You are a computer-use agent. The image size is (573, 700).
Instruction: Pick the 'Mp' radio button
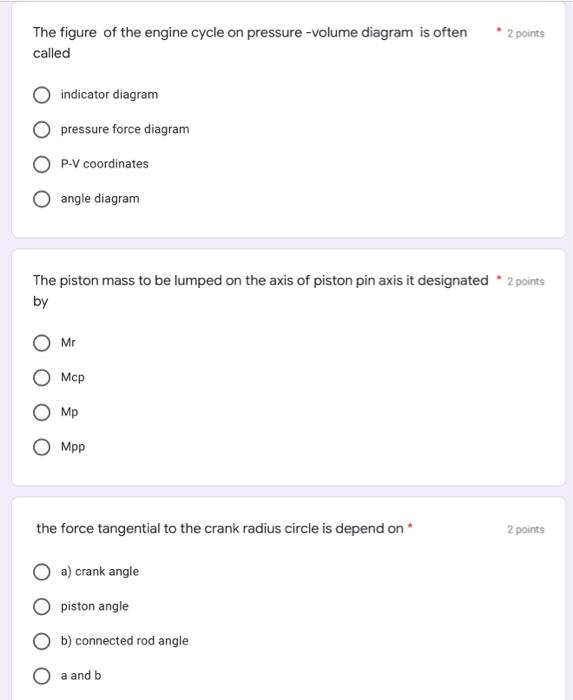pyautogui.click(x=42, y=412)
